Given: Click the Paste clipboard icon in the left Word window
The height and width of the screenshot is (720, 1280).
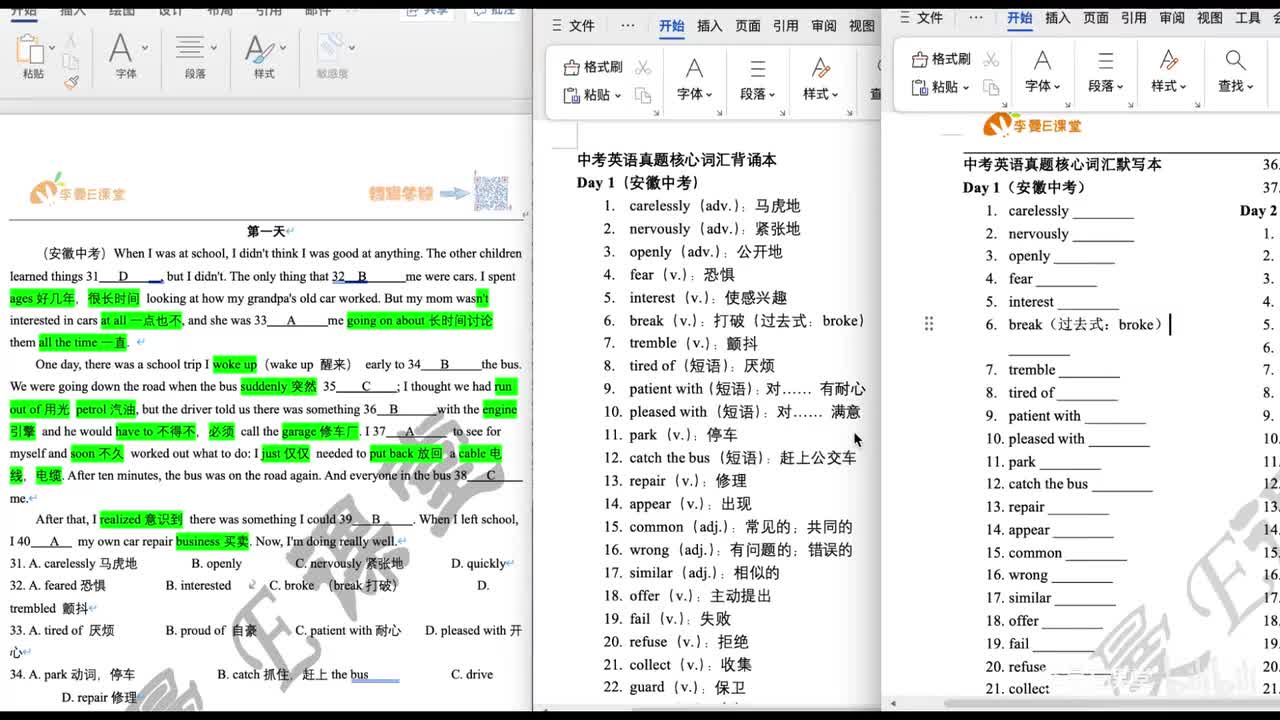Looking at the screenshot, I should 30,50.
